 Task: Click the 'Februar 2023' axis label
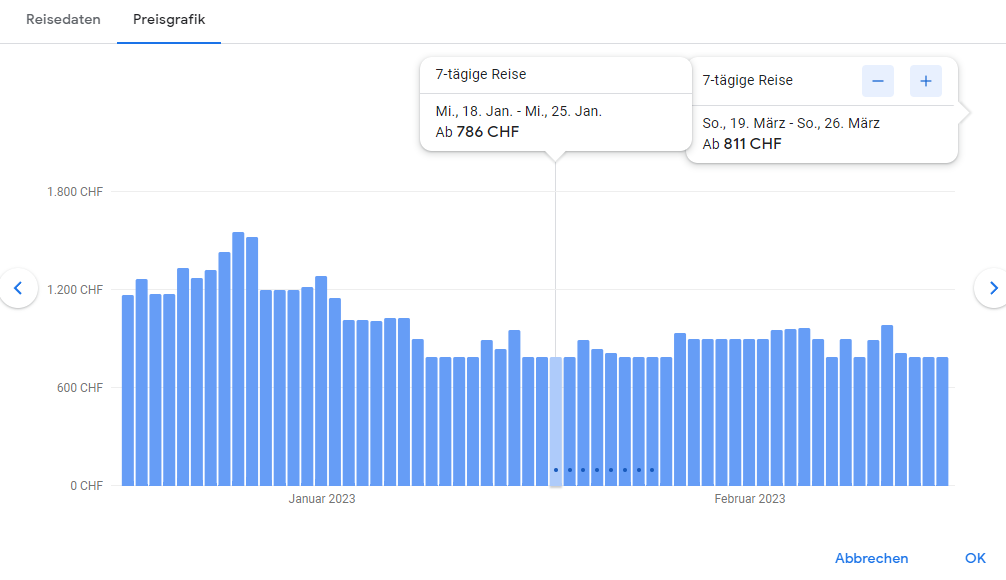749,499
